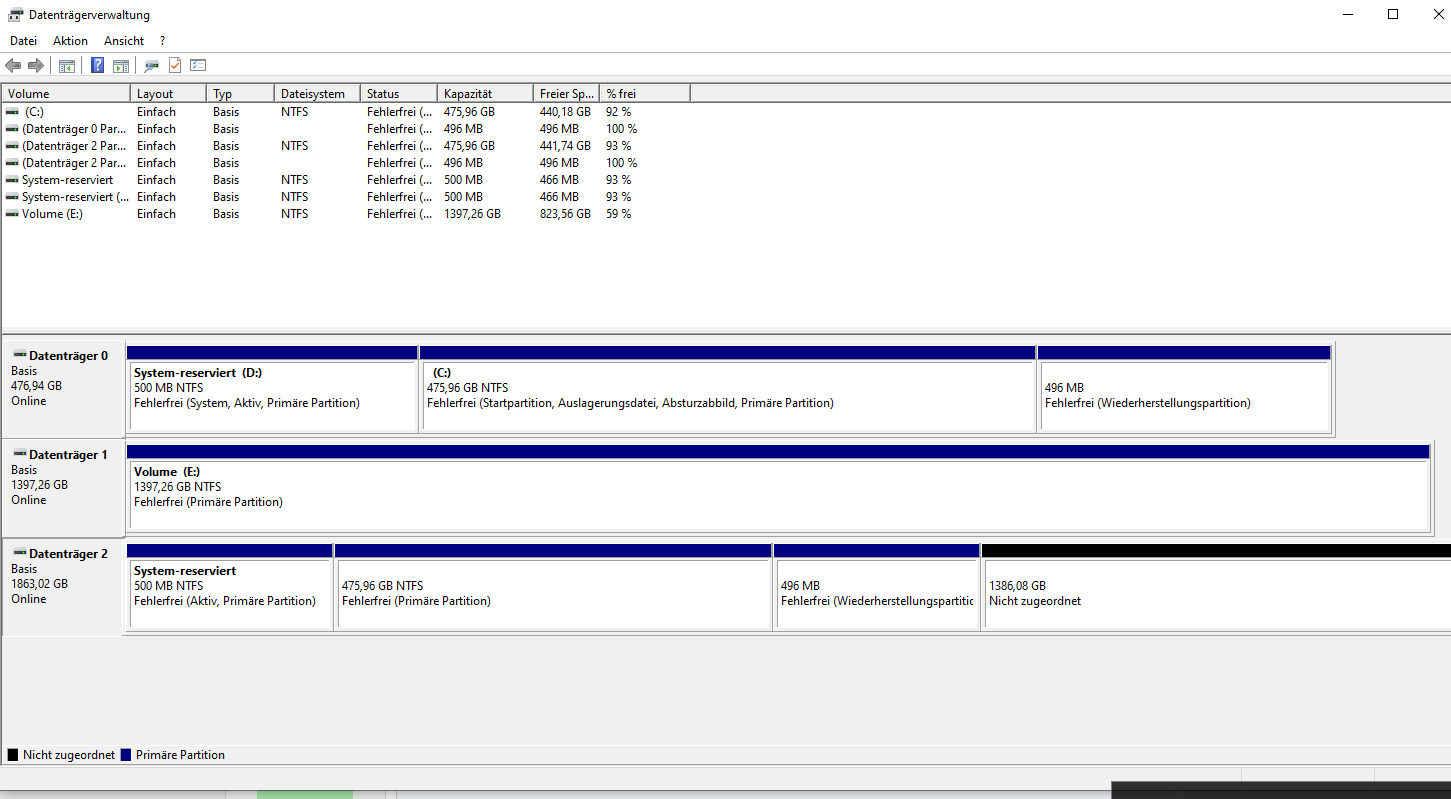Click the checkmark document toolbar icon
Viewport: 1451px width, 799px height.
174,65
